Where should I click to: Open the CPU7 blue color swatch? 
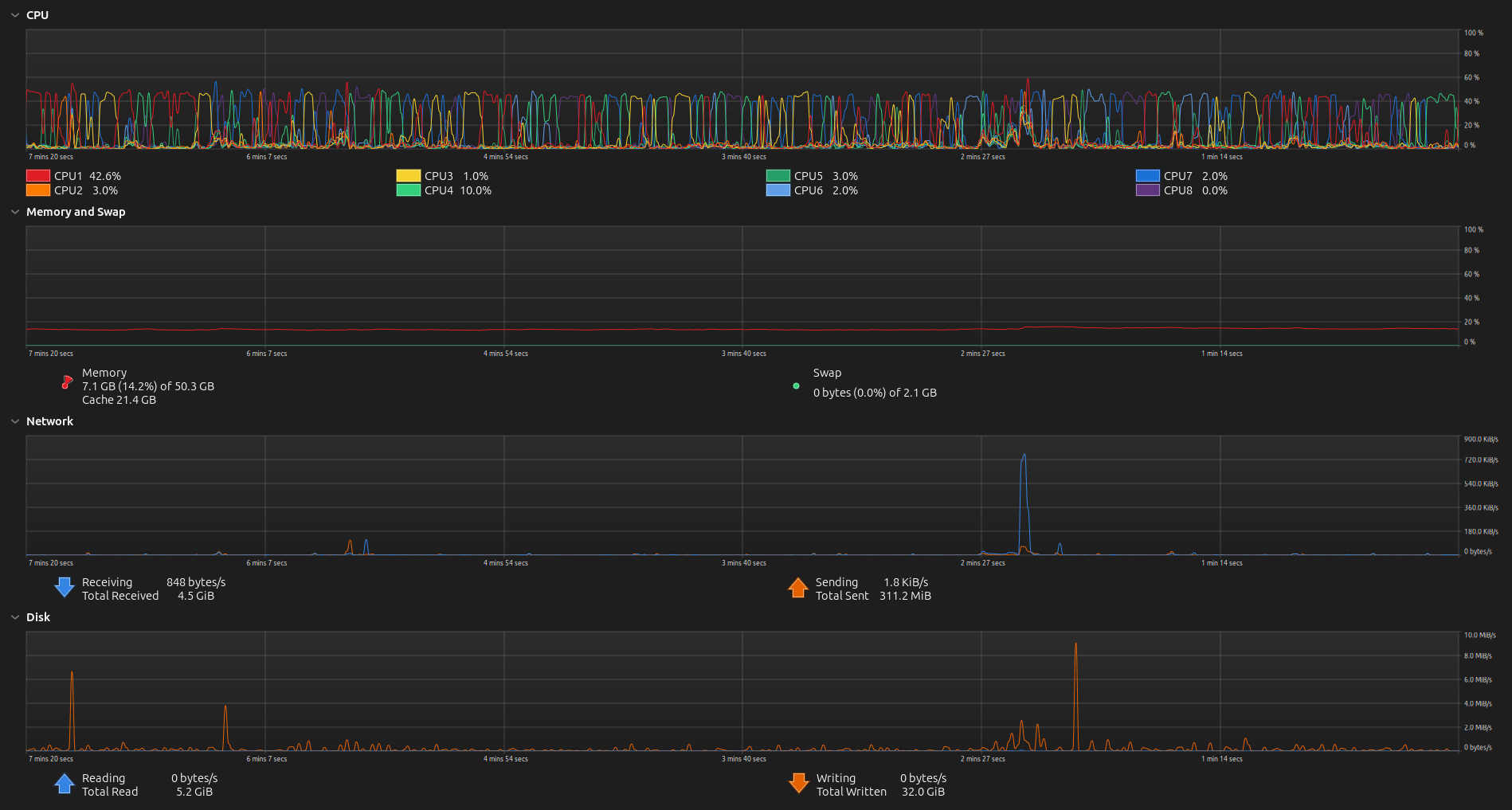pos(1148,176)
